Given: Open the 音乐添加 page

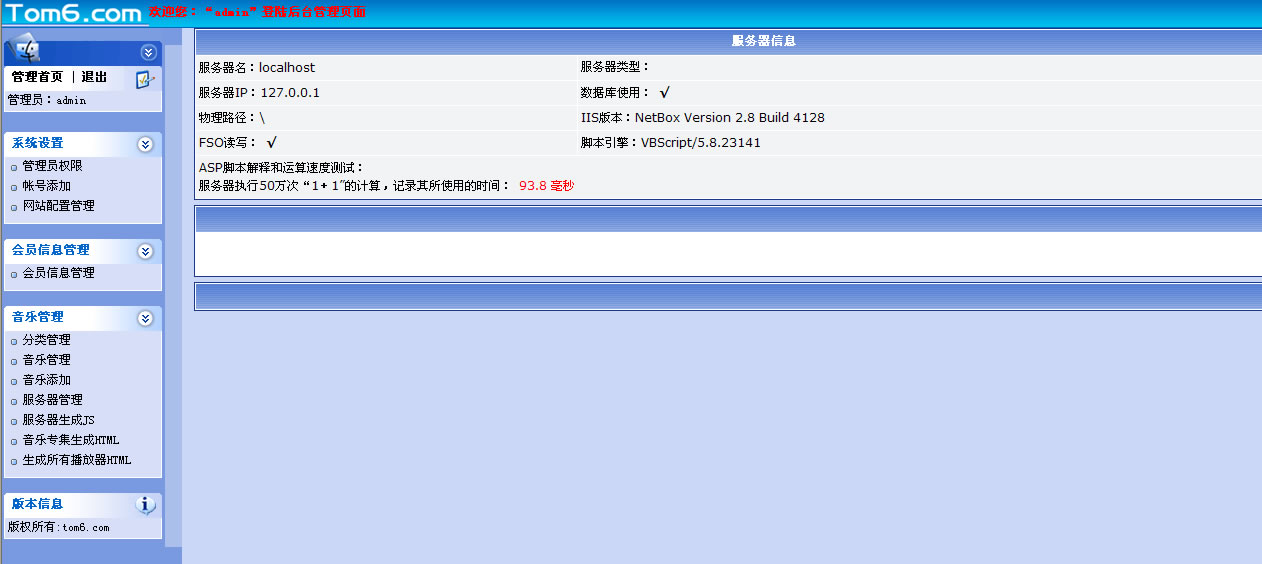Looking at the screenshot, I should coord(46,380).
